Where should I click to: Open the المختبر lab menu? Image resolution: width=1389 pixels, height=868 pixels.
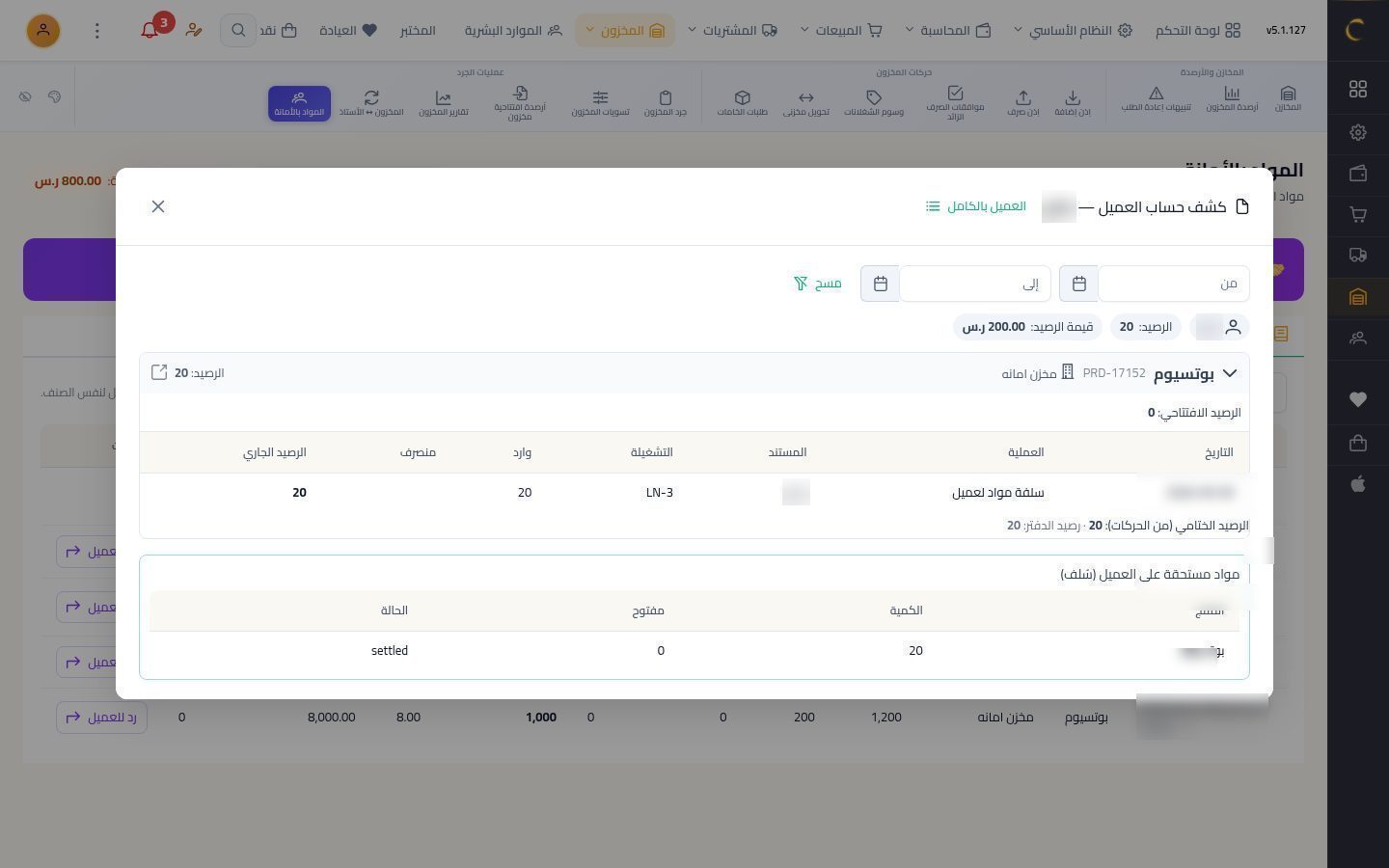418,31
